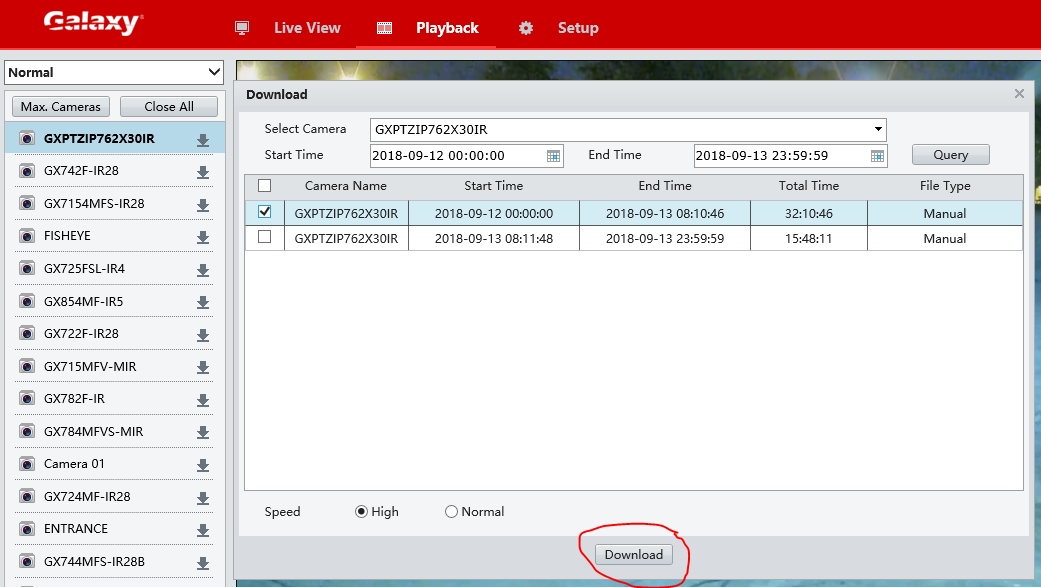Click total time cell 15:48:11
Viewport: 1041px width, 588px height.
(x=809, y=238)
